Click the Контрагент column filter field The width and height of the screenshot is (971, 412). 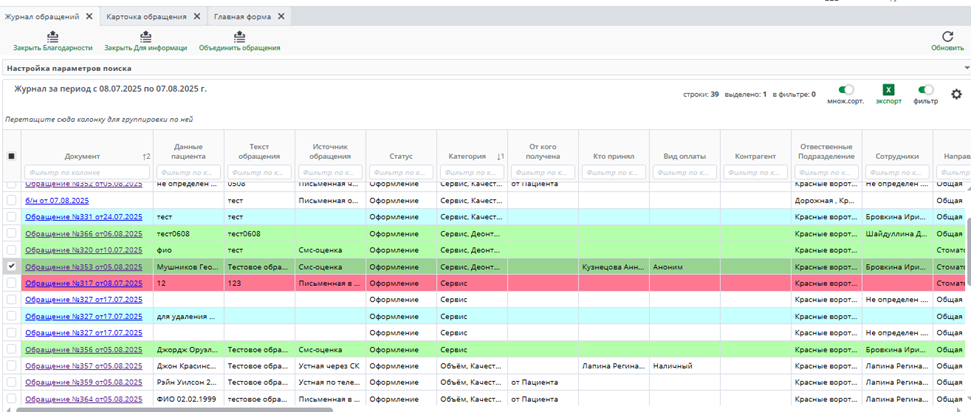click(755, 172)
